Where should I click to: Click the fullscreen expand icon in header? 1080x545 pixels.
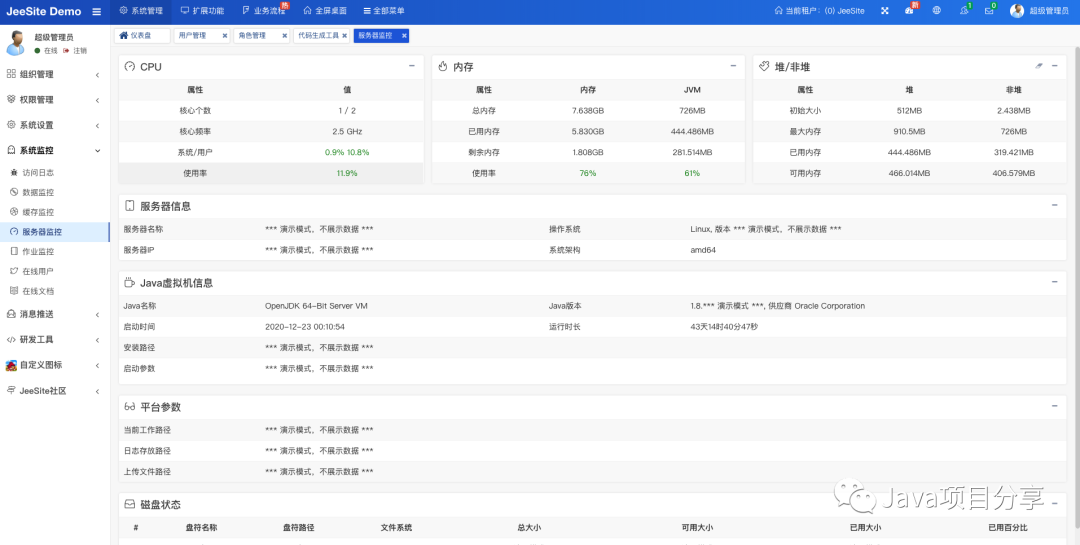pyautogui.click(x=884, y=11)
